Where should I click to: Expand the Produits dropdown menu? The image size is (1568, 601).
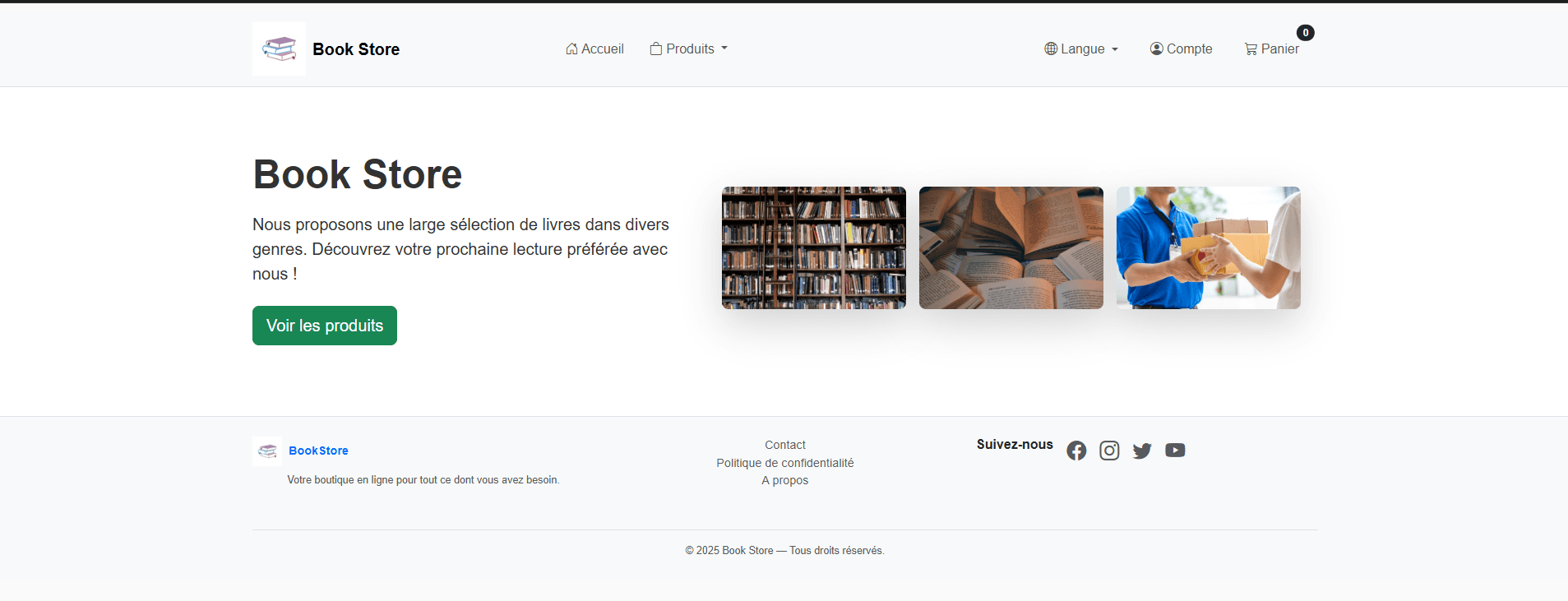coord(689,49)
